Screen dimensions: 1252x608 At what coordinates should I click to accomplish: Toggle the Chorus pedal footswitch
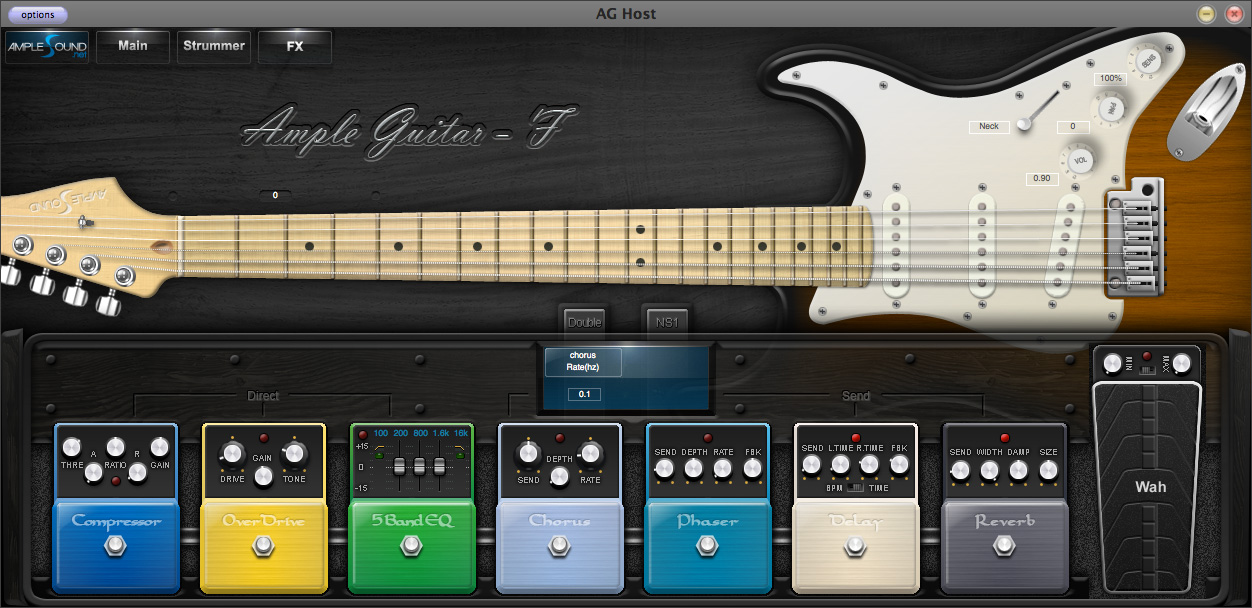pyautogui.click(x=559, y=545)
